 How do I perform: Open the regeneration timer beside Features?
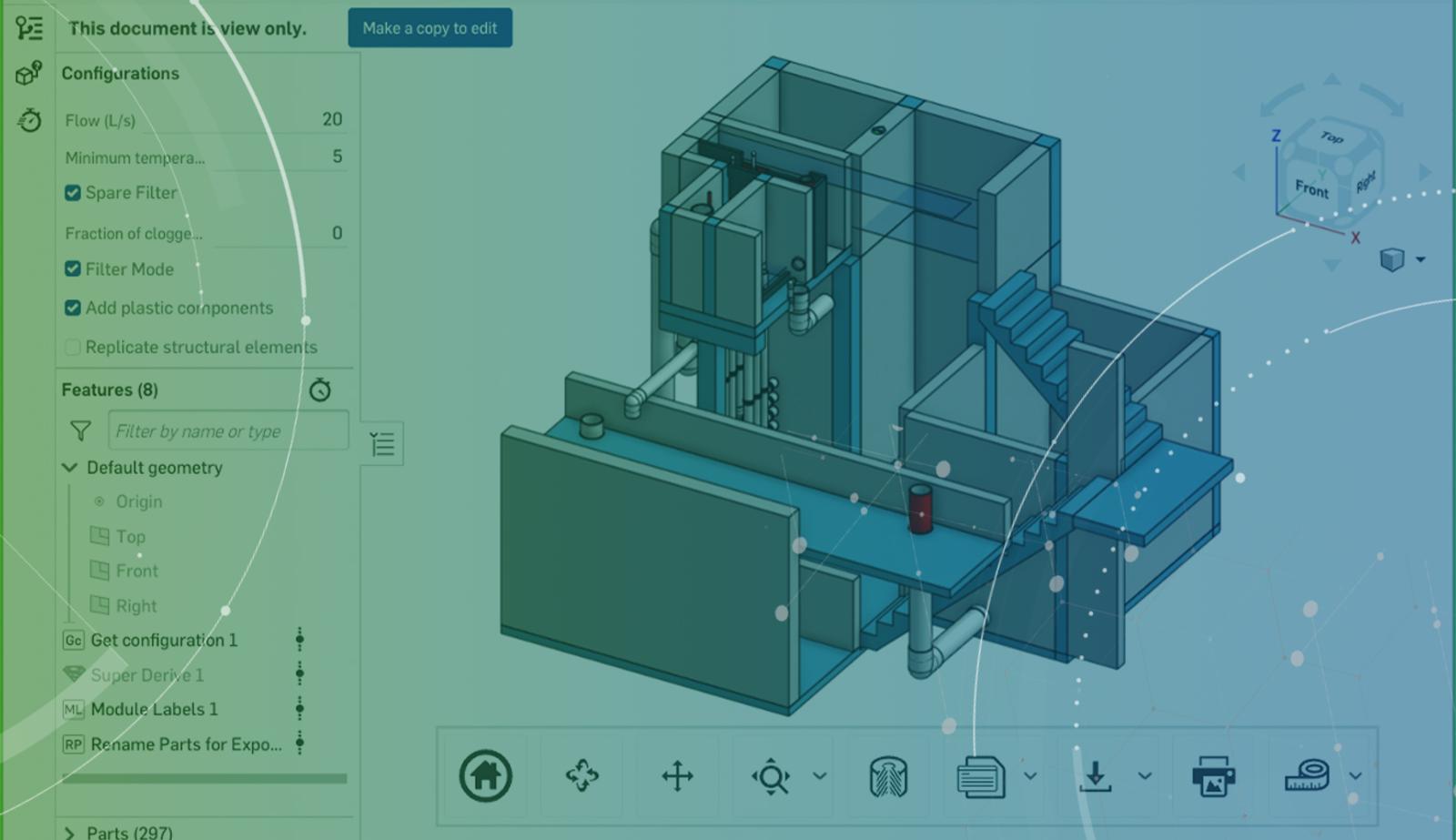[319, 390]
